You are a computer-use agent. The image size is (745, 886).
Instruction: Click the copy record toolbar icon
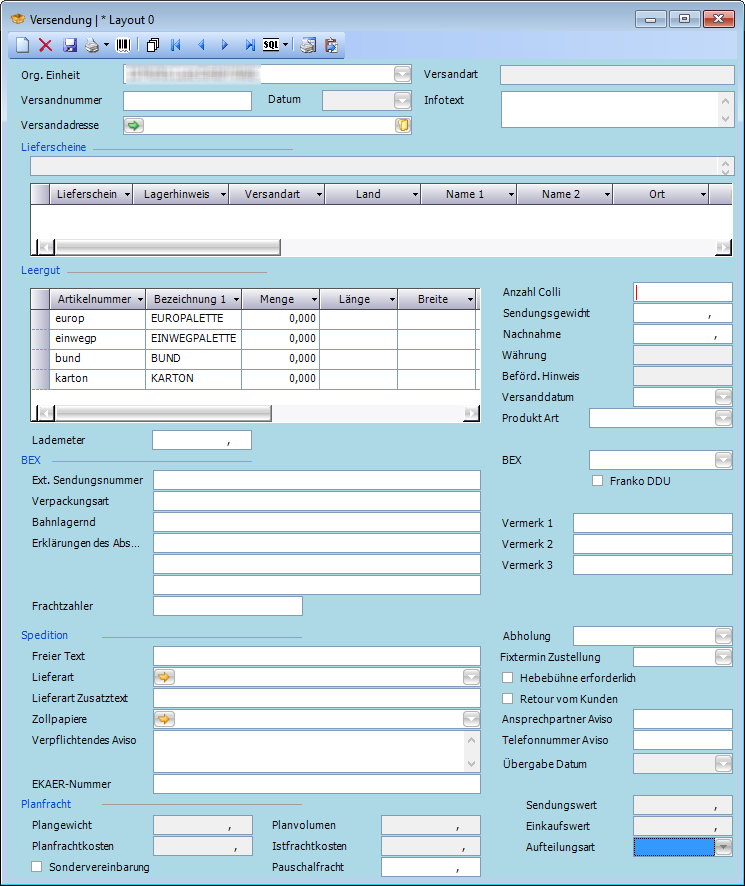pyautogui.click(x=153, y=45)
